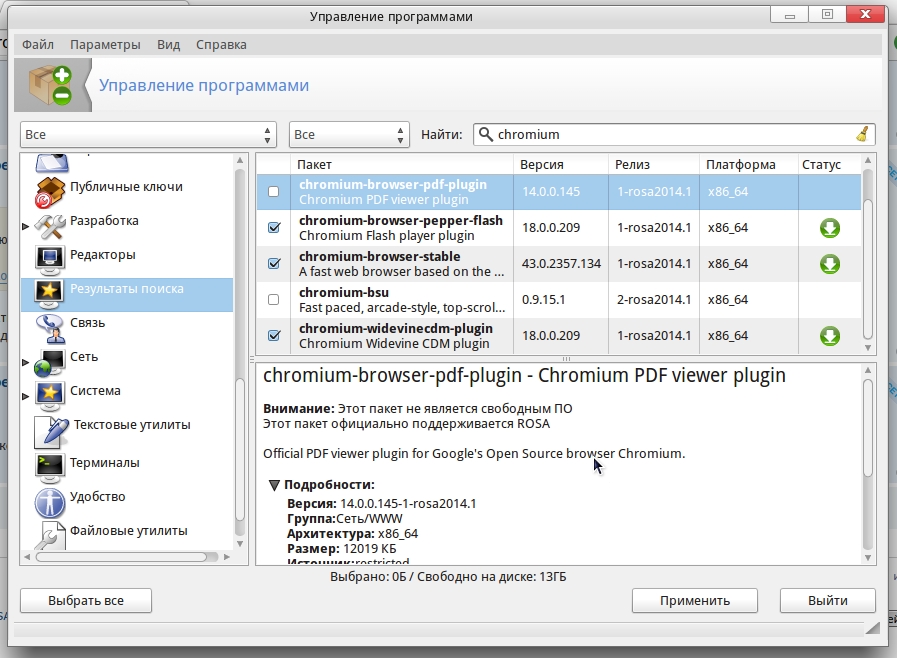Viewport: 897px width, 658px height.
Task: Expand the Система tree node
Action: 25,396
